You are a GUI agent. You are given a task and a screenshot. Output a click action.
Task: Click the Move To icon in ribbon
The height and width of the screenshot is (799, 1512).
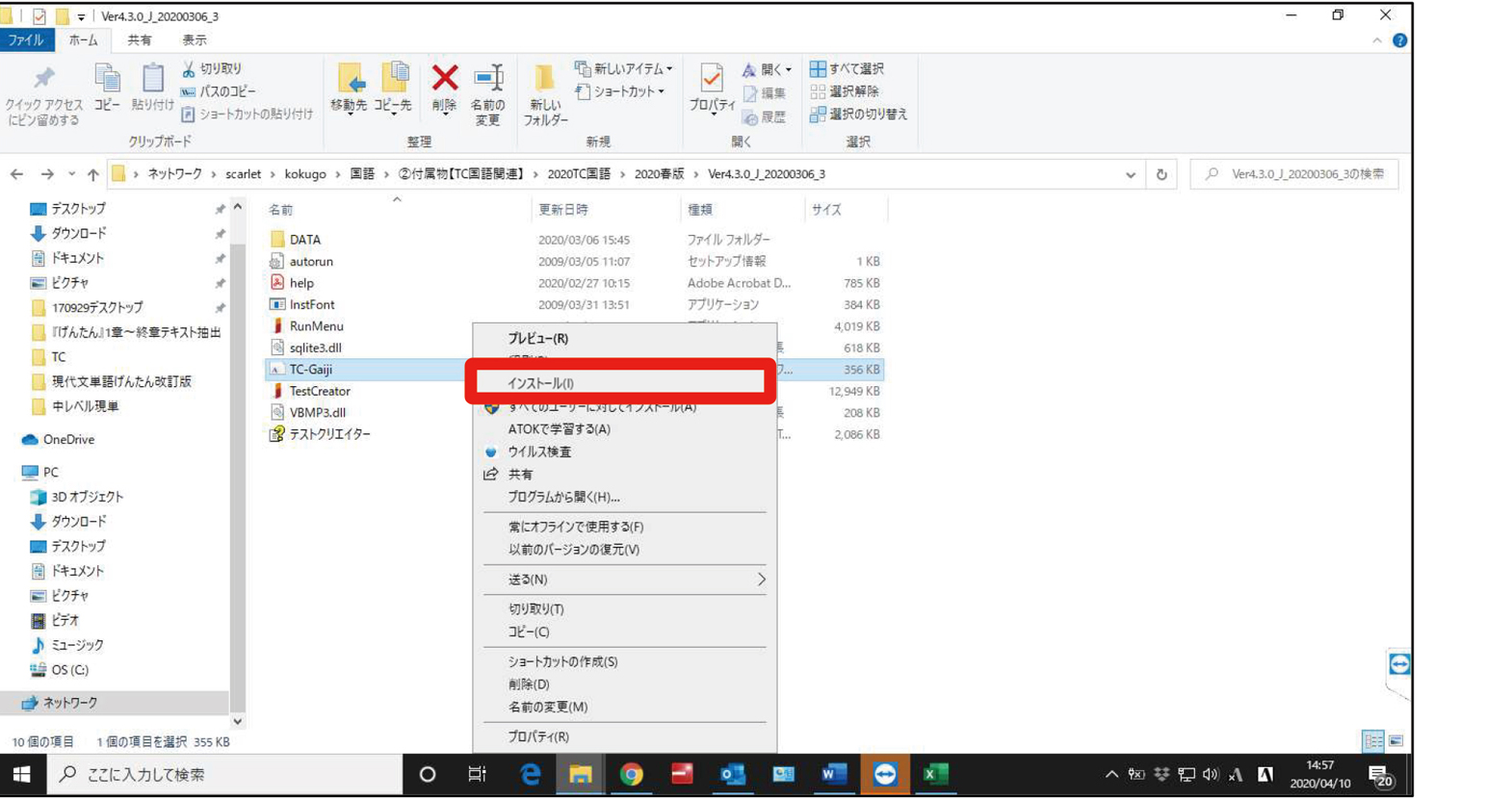[349, 87]
